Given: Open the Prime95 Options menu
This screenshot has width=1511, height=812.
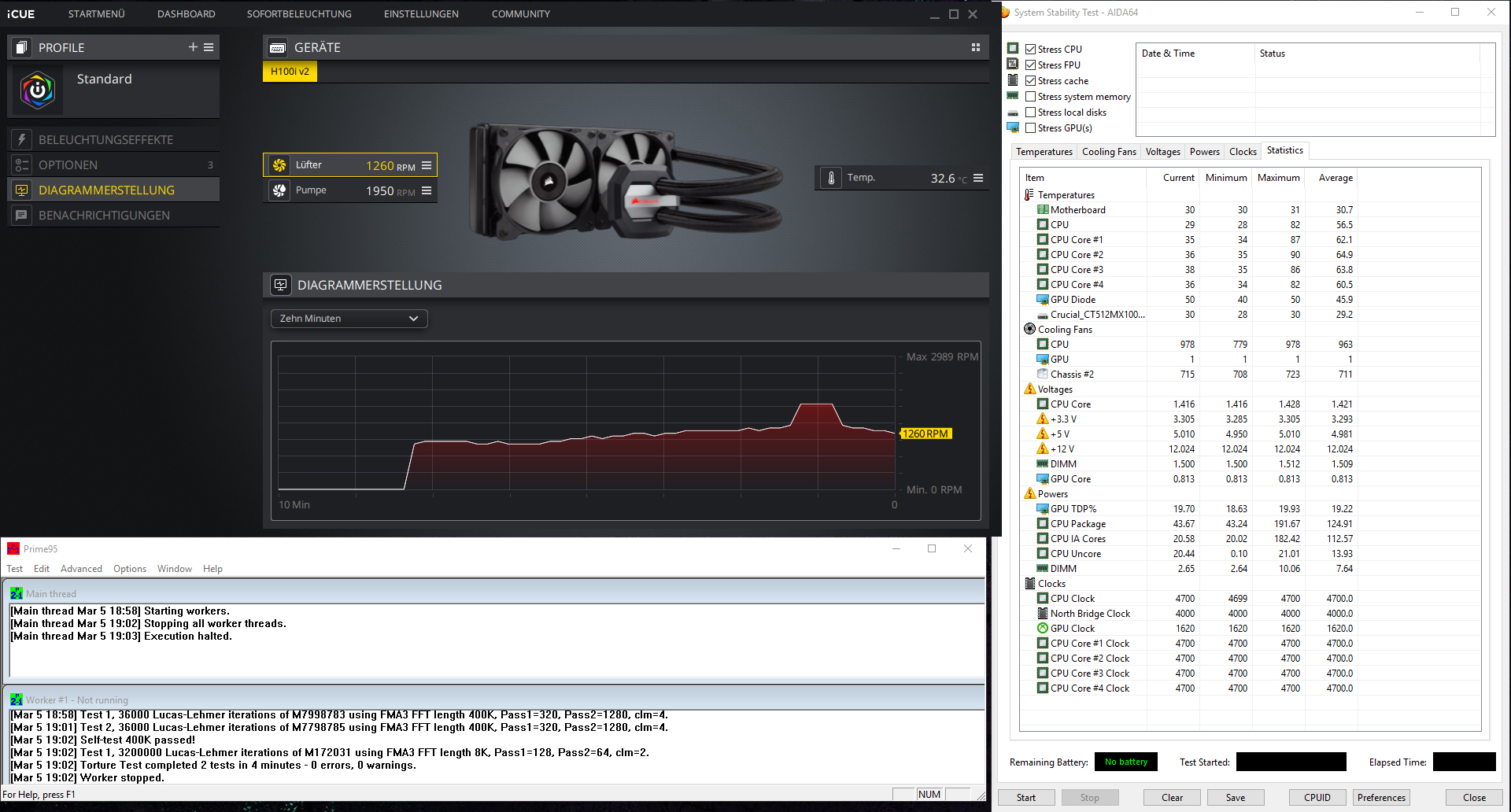Looking at the screenshot, I should [130, 569].
